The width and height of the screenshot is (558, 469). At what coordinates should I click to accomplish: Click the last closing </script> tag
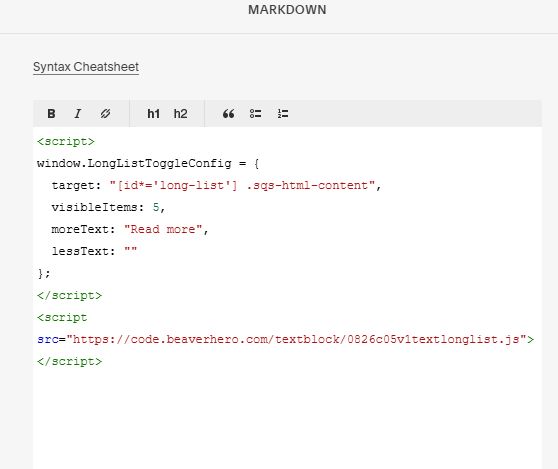point(69,362)
